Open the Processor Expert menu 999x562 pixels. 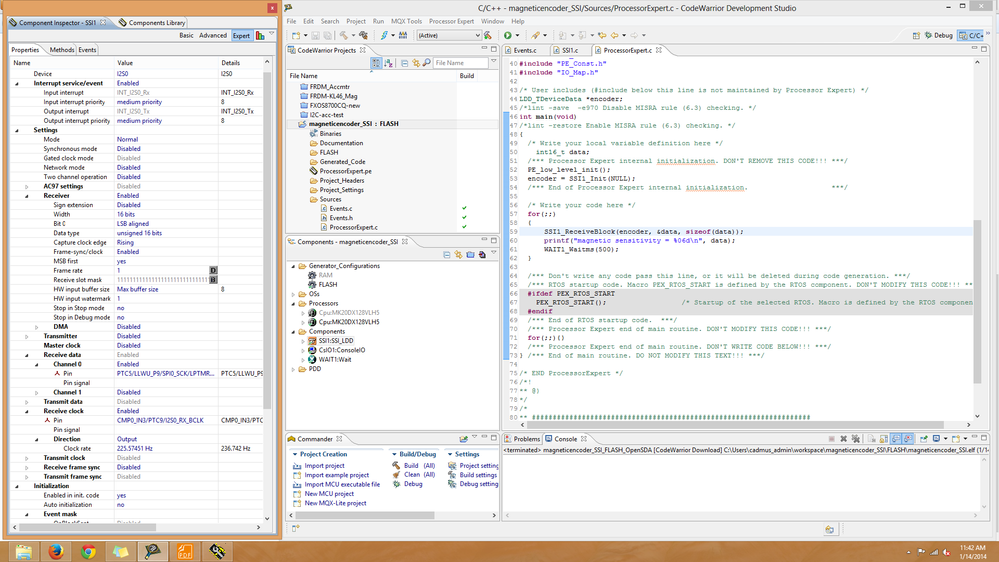pos(452,21)
